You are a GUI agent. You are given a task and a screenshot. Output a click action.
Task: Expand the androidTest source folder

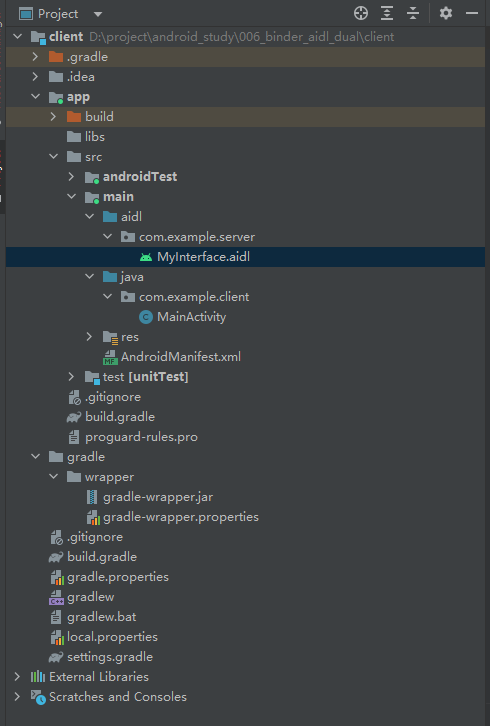coord(71,176)
